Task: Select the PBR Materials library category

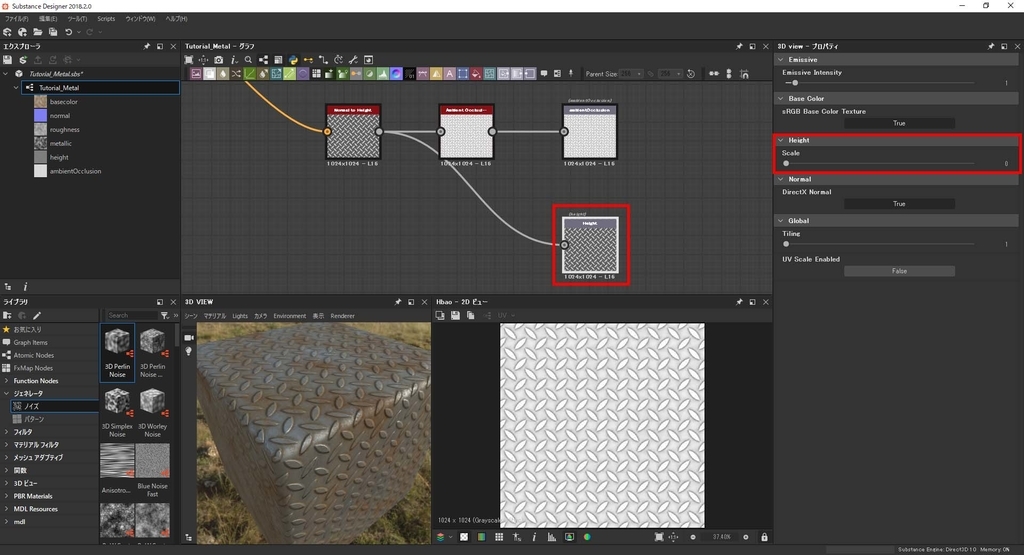Action: (x=33, y=496)
